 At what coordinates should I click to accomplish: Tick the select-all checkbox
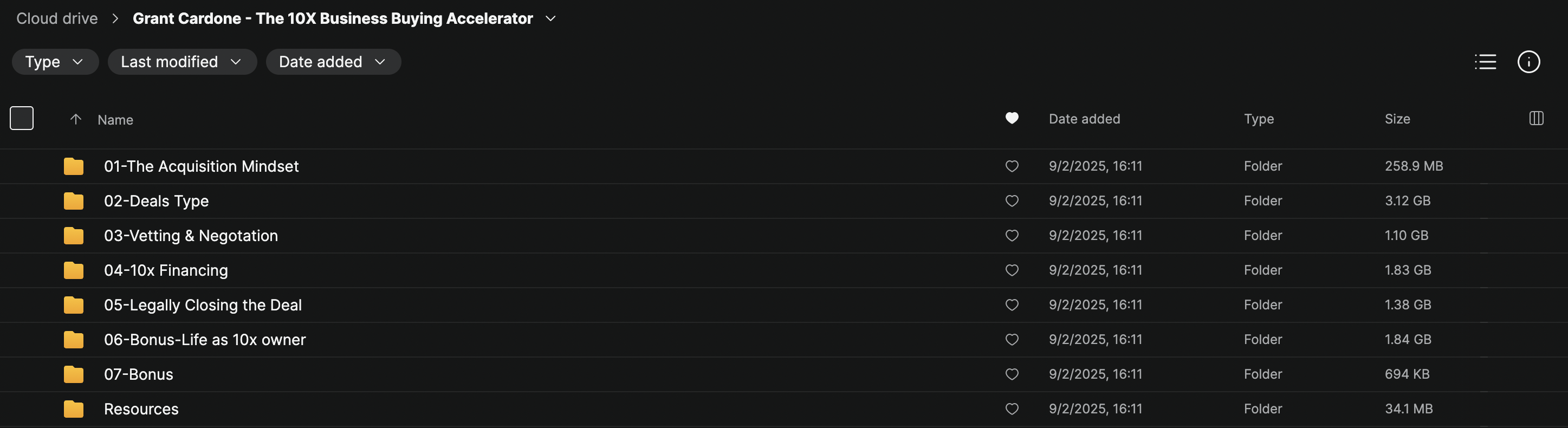click(22, 118)
